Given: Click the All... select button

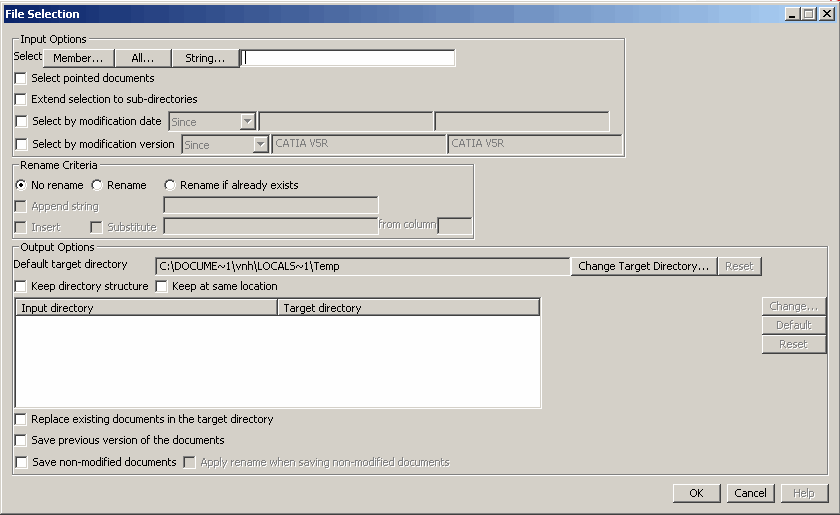Looking at the screenshot, I should coord(143,58).
